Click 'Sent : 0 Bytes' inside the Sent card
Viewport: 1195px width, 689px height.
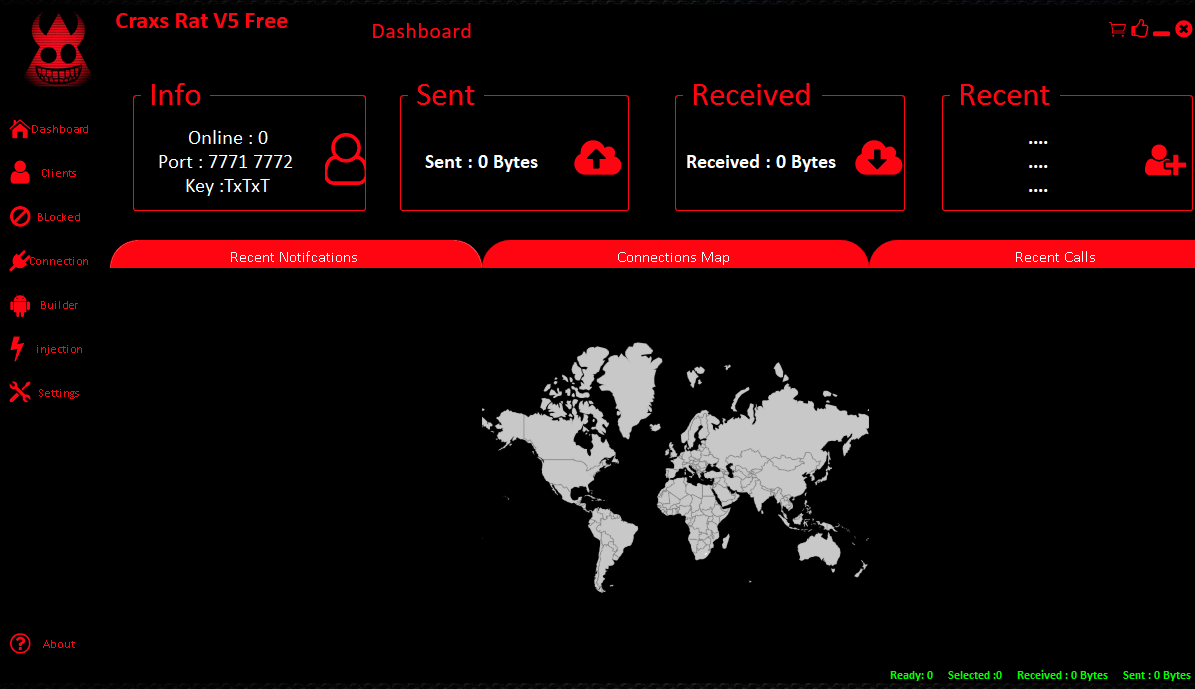482,162
